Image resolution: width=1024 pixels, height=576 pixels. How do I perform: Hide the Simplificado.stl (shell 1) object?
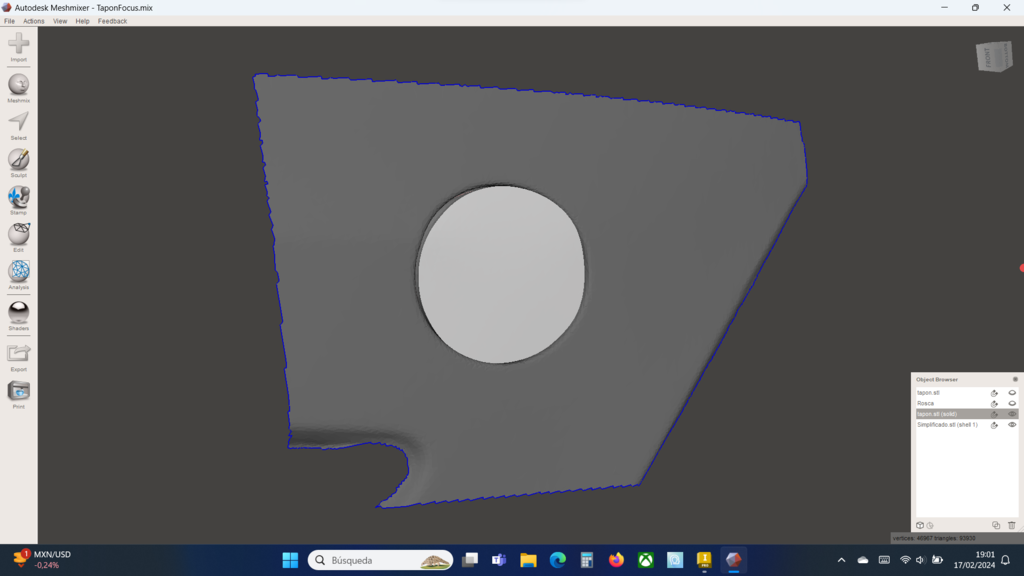tap(1012, 424)
